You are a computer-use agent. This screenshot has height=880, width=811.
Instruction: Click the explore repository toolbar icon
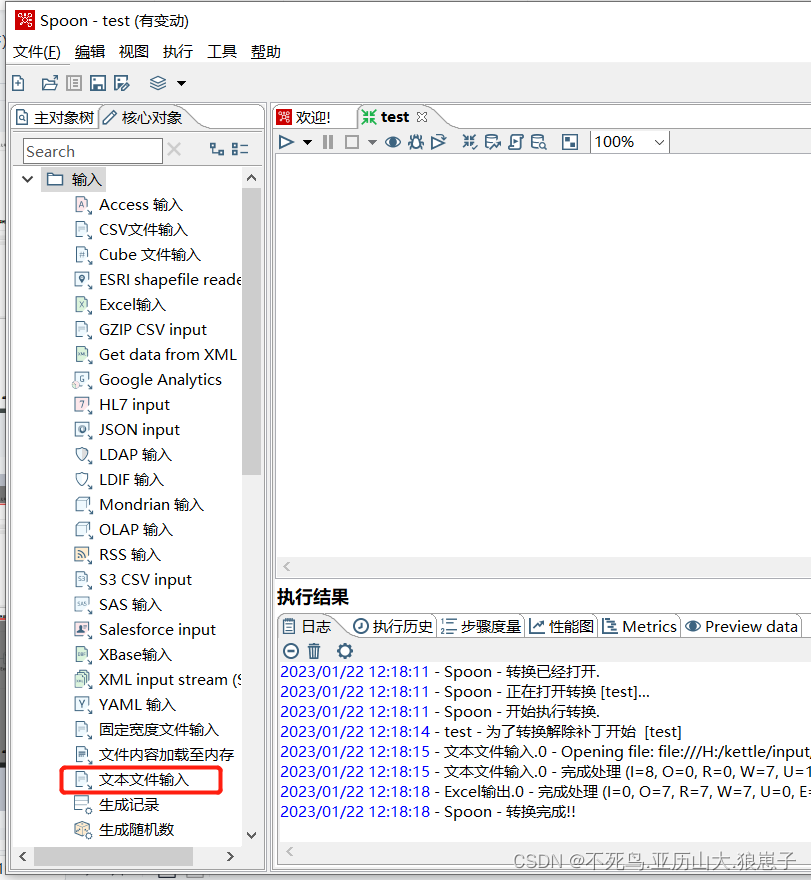point(74,83)
